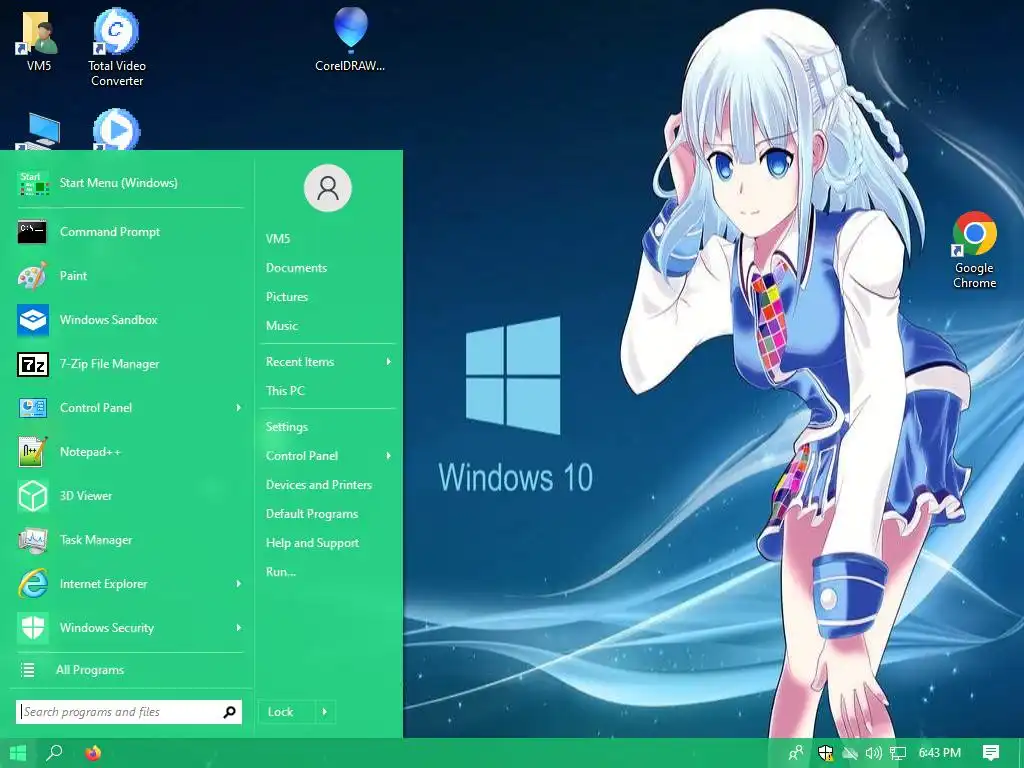Click Windows Security tray shield icon
Viewport: 1024px width, 768px height.
(x=825, y=753)
